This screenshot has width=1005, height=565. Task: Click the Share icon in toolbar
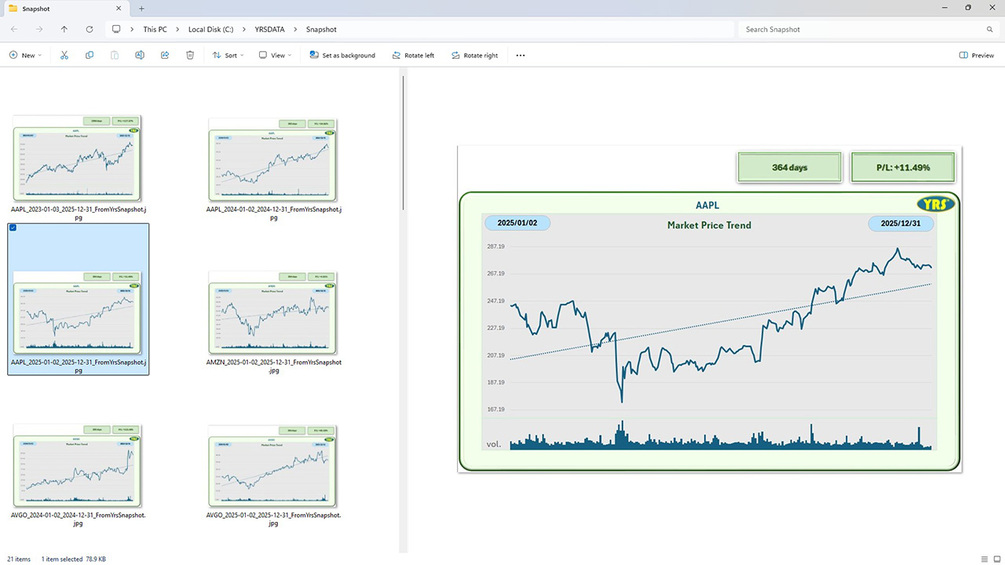pyautogui.click(x=165, y=55)
